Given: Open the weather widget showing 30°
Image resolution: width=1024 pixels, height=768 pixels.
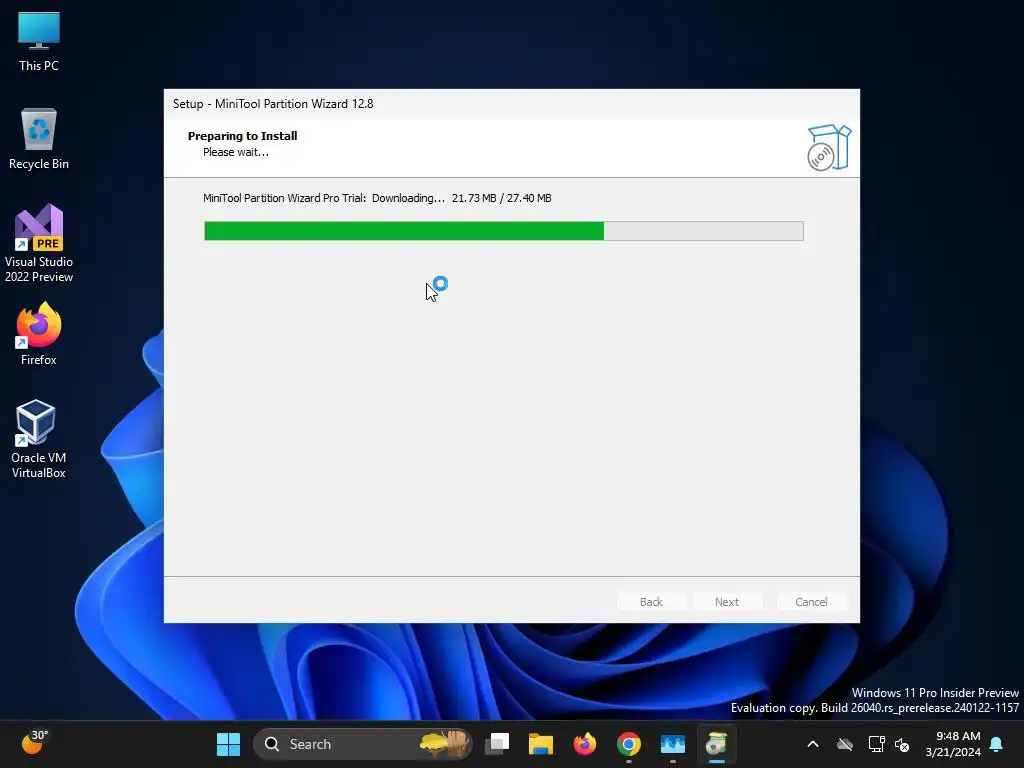Looking at the screenshot, I should 34,743.
